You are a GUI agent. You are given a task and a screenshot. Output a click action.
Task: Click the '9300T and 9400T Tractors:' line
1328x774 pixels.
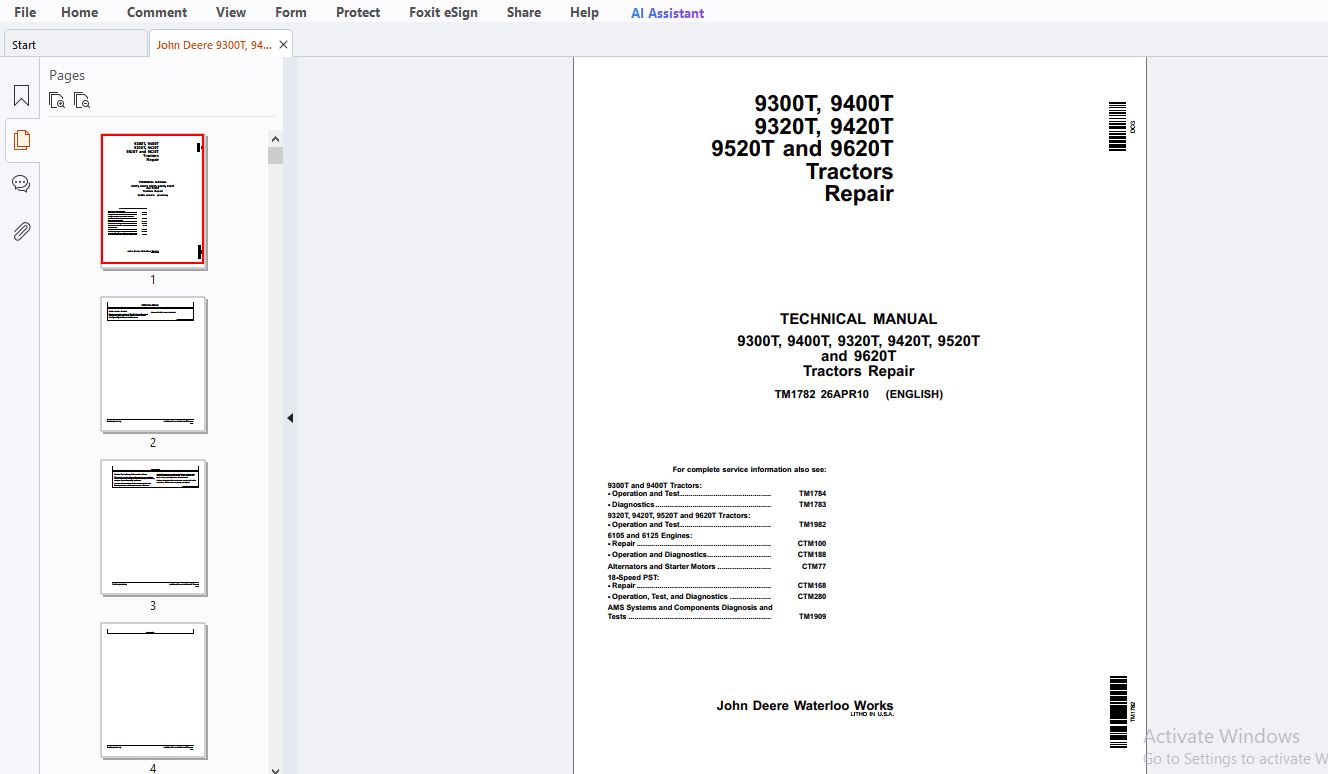click(654, 486)
